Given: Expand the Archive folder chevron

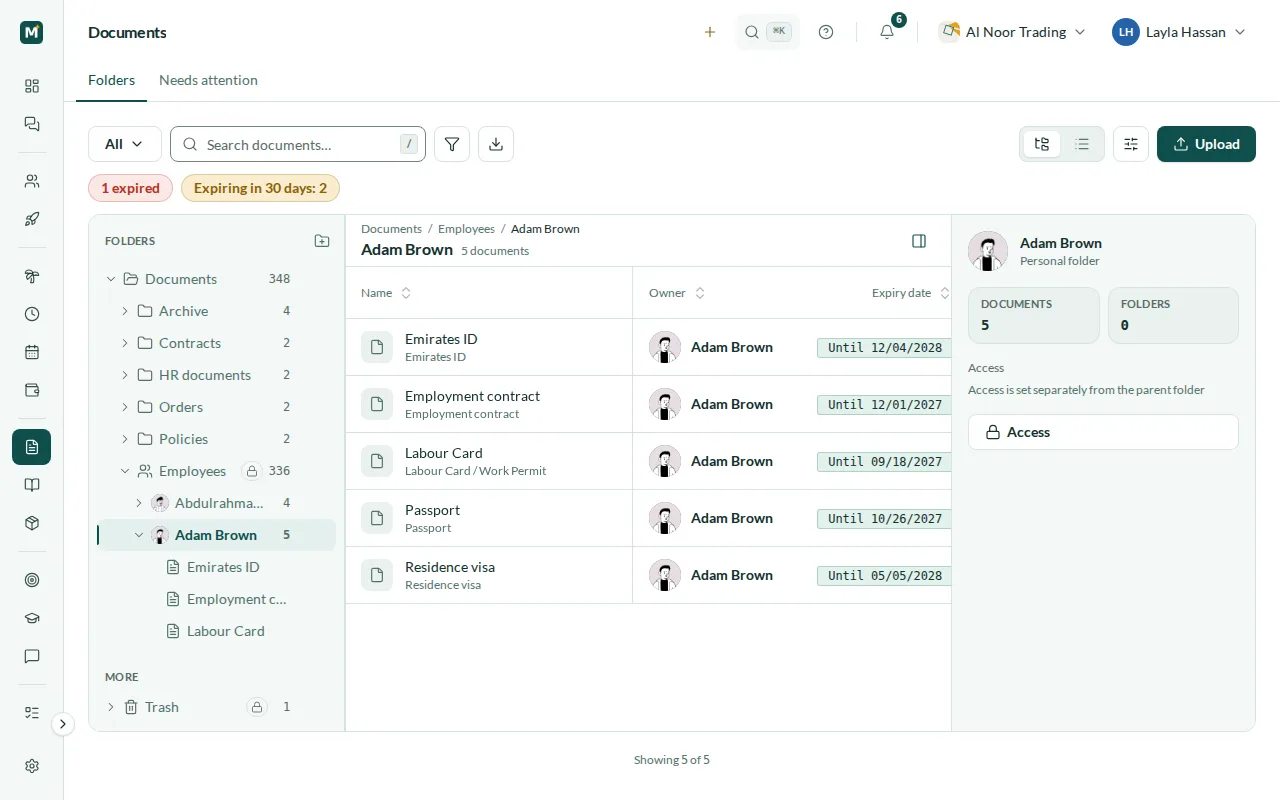Looking at the screenshot, I should click(125, 311).
